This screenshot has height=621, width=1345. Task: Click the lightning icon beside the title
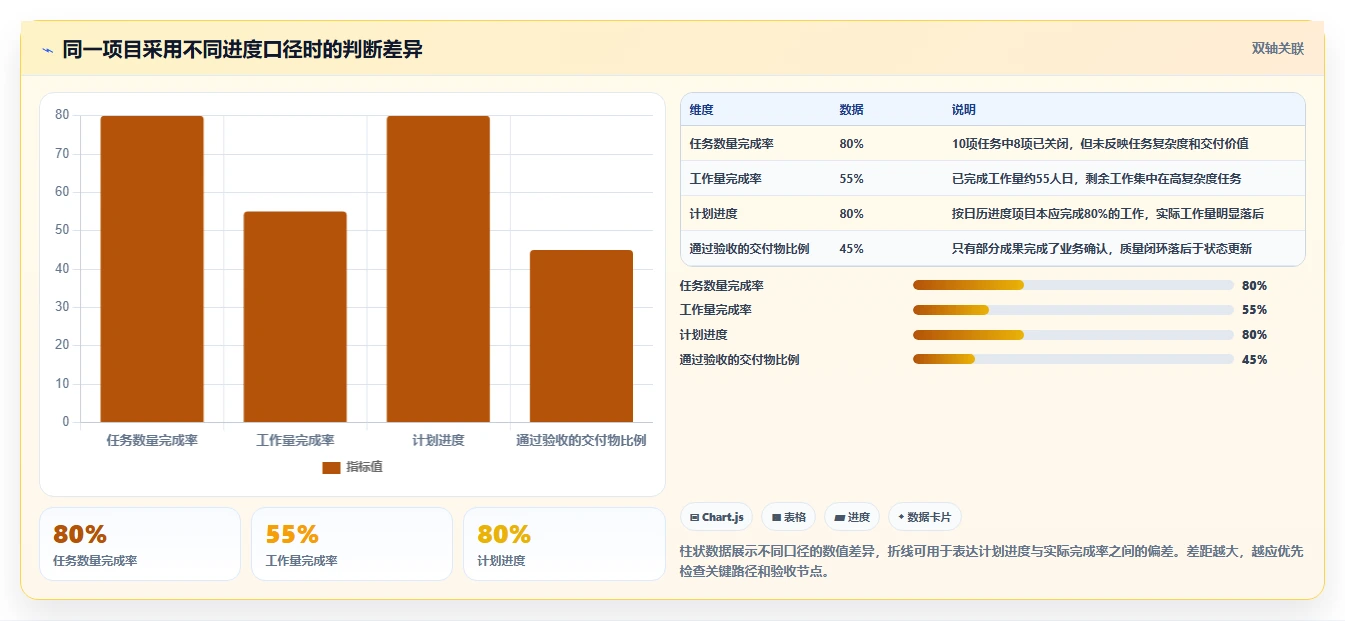(47, 50)
